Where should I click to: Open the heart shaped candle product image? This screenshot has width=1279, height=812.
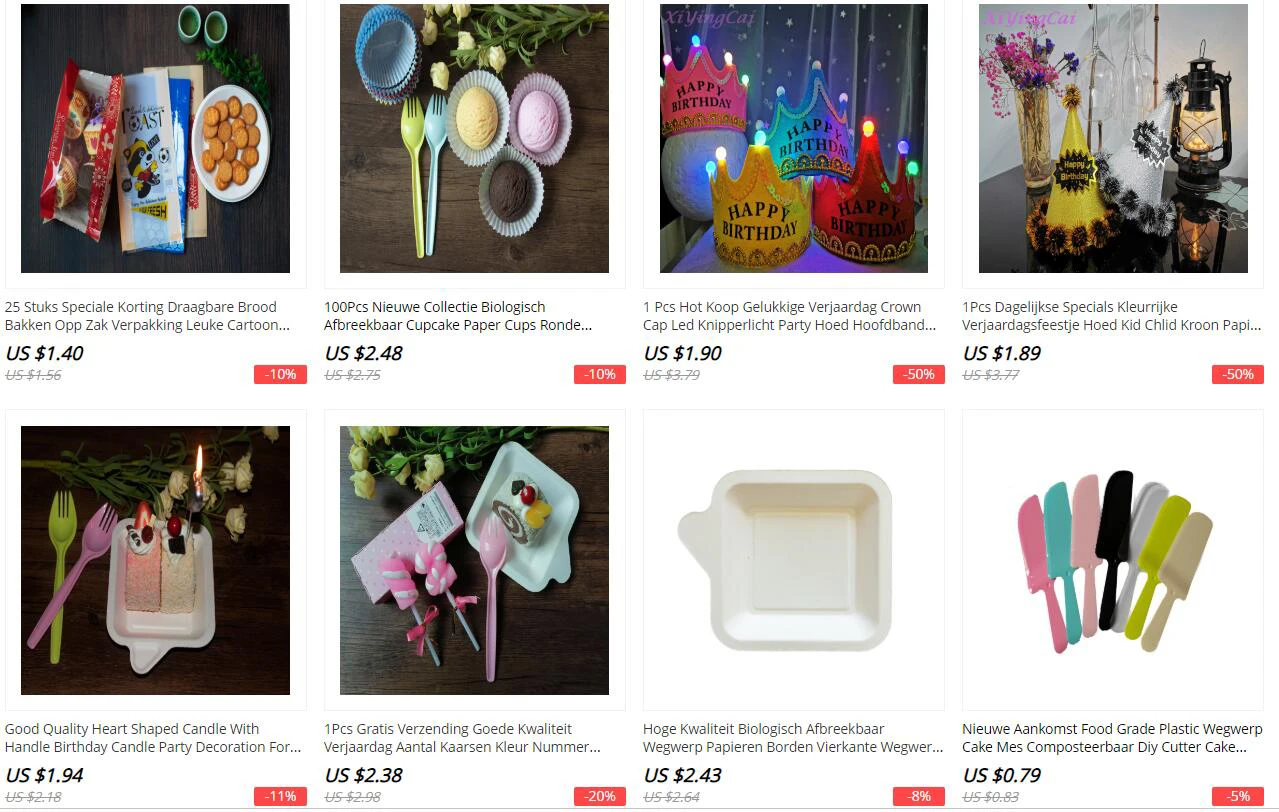[155, 560]
